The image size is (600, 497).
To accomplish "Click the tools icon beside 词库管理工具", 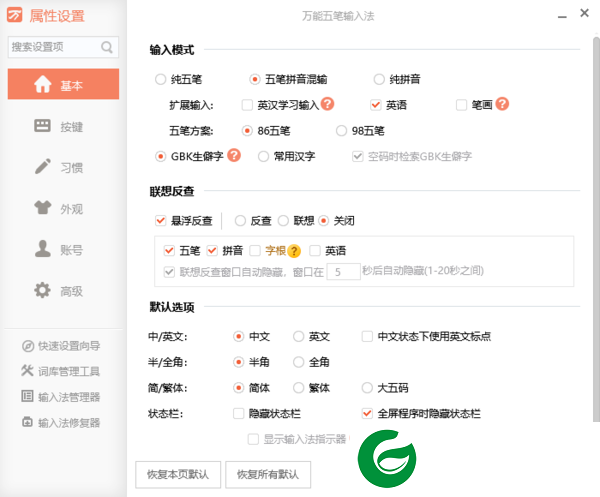I will pyautogui.click(x=27, y=371).
